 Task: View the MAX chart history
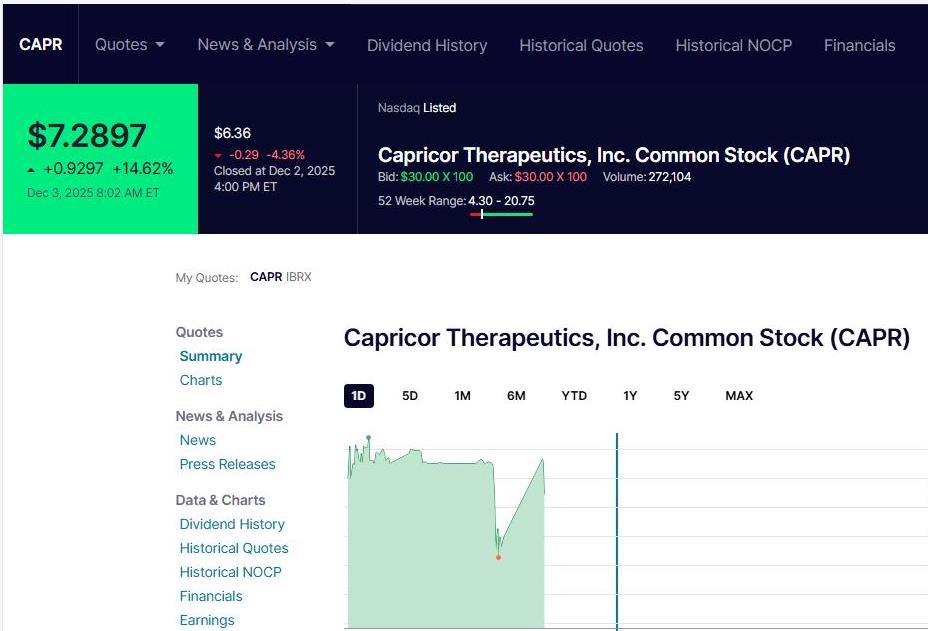[x=738, y=395]
